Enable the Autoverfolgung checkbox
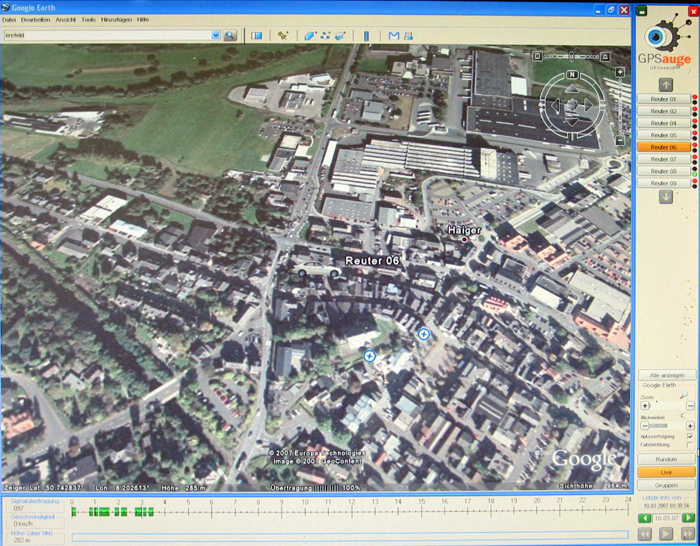 coord(690,437)
